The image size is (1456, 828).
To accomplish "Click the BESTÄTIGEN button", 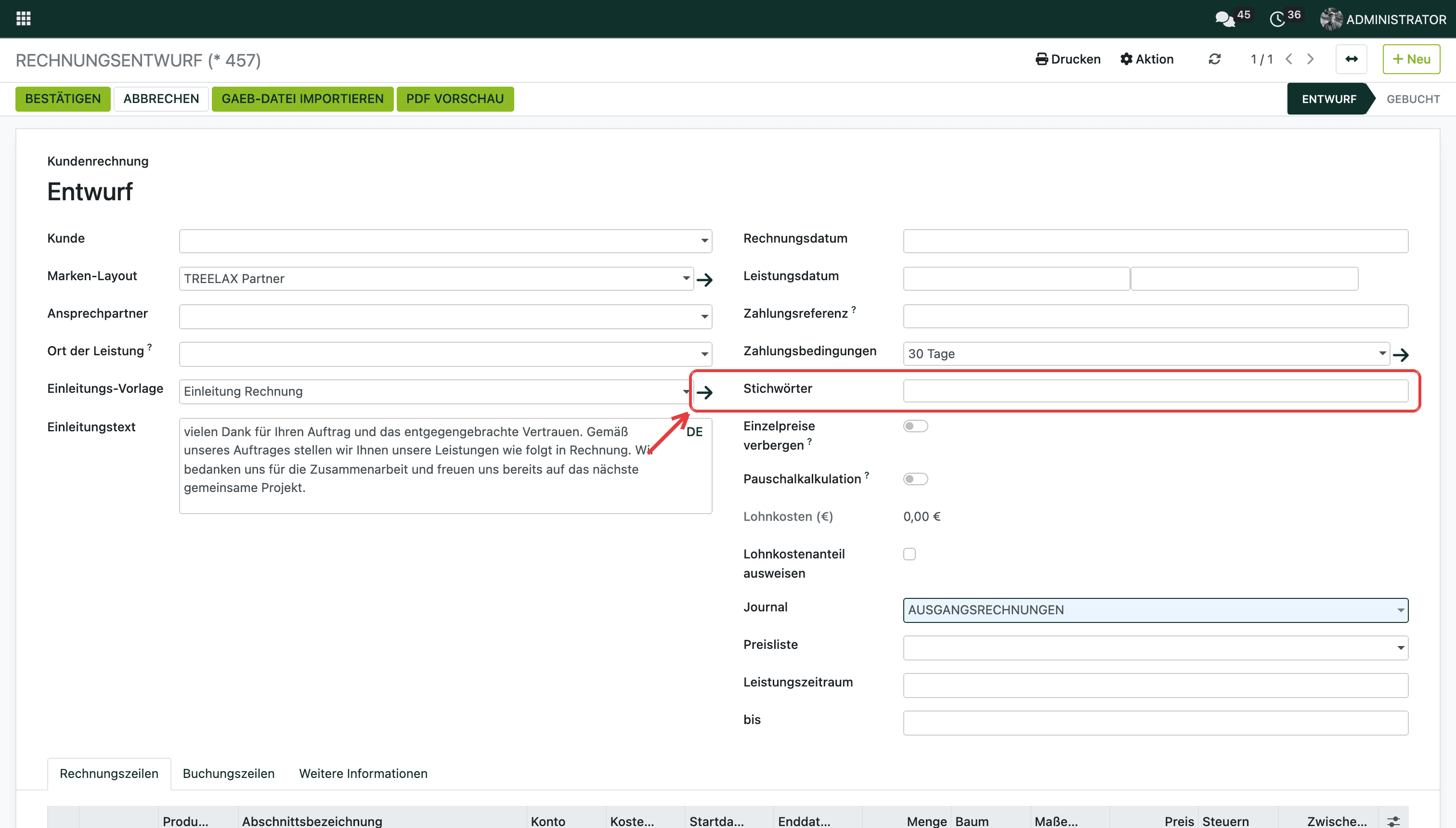I will point(63,99).
